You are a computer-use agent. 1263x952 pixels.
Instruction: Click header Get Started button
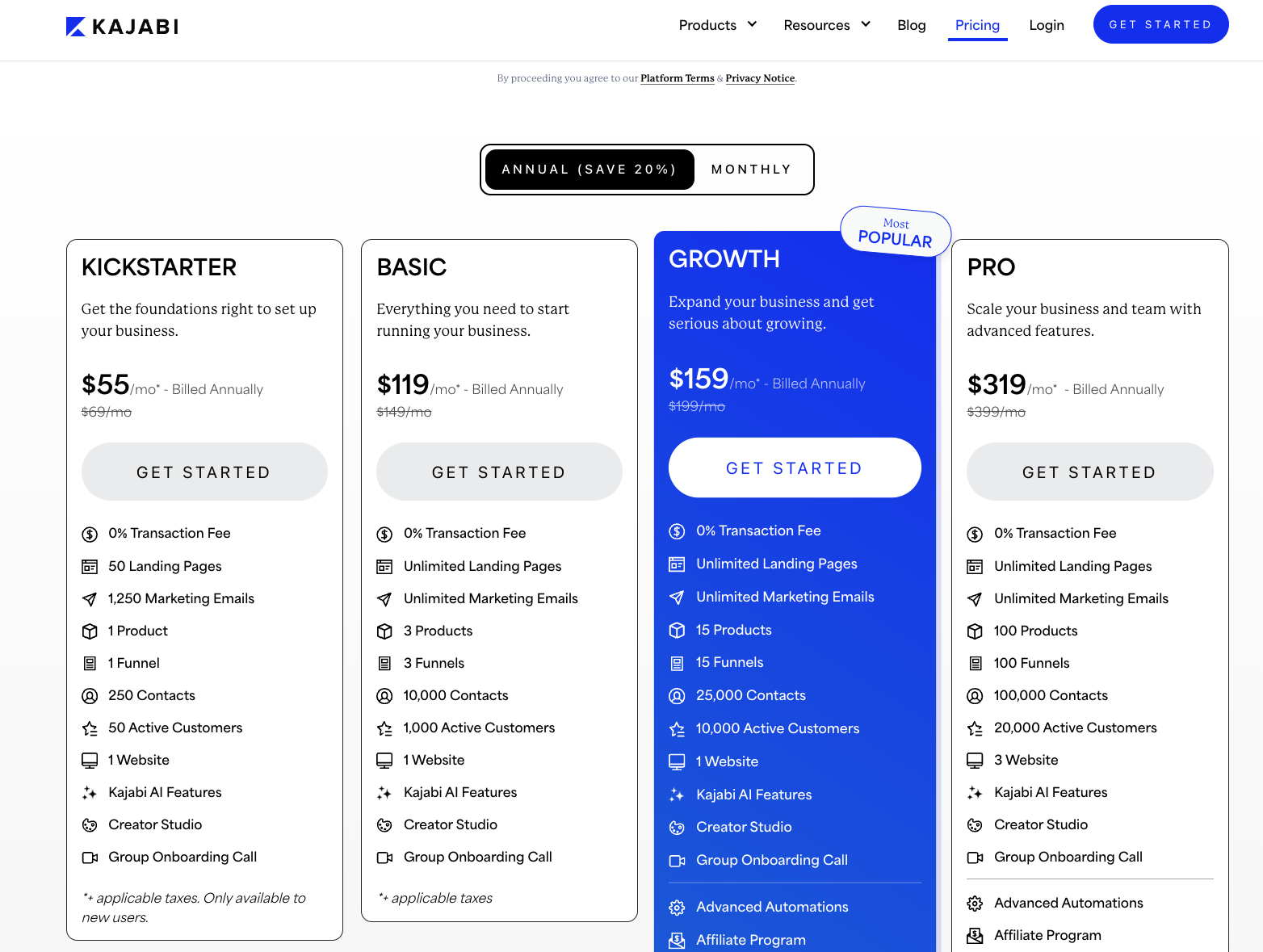(x=1160, y=24)
